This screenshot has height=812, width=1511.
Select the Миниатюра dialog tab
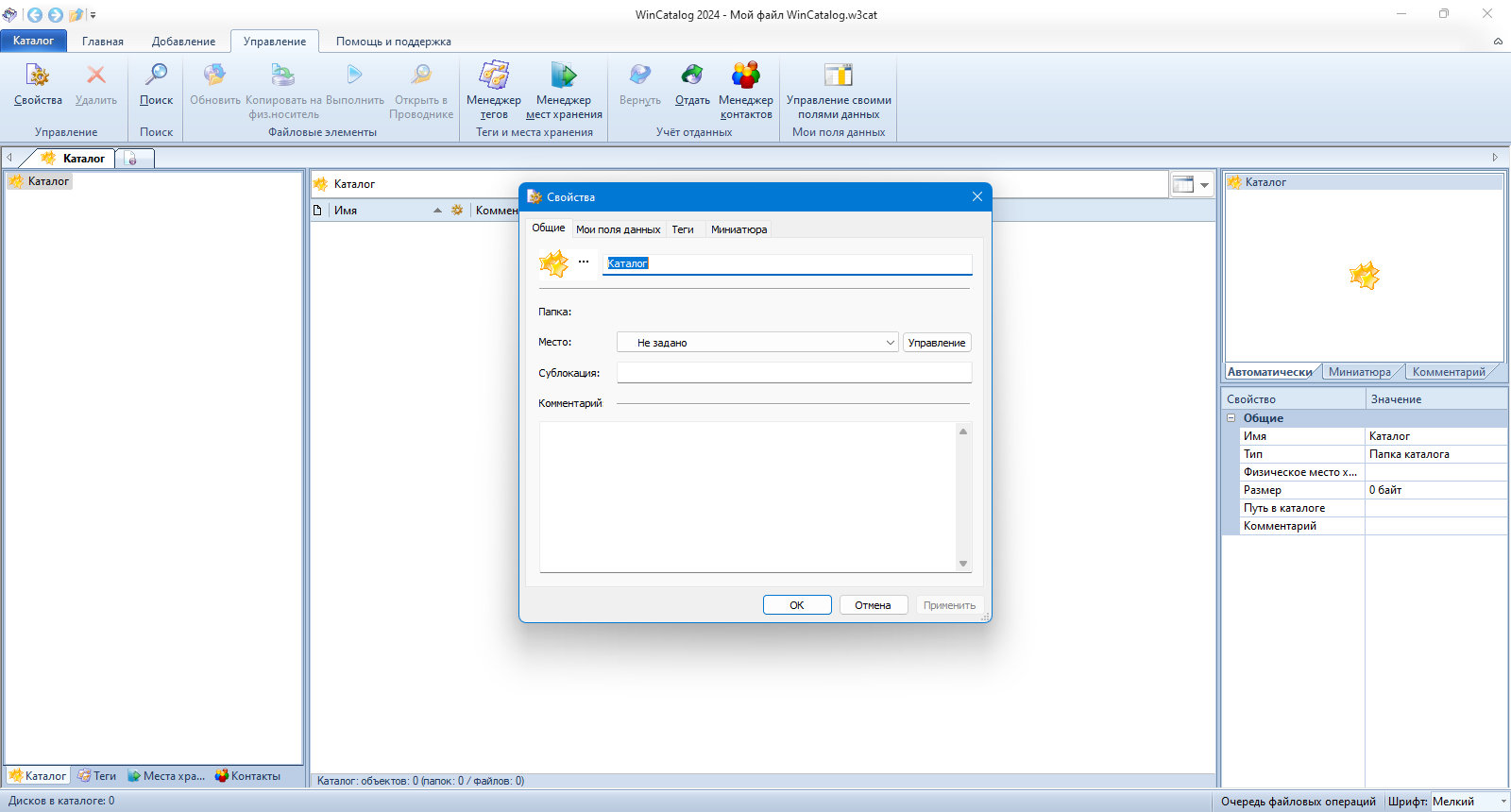(x=739, y=229)
